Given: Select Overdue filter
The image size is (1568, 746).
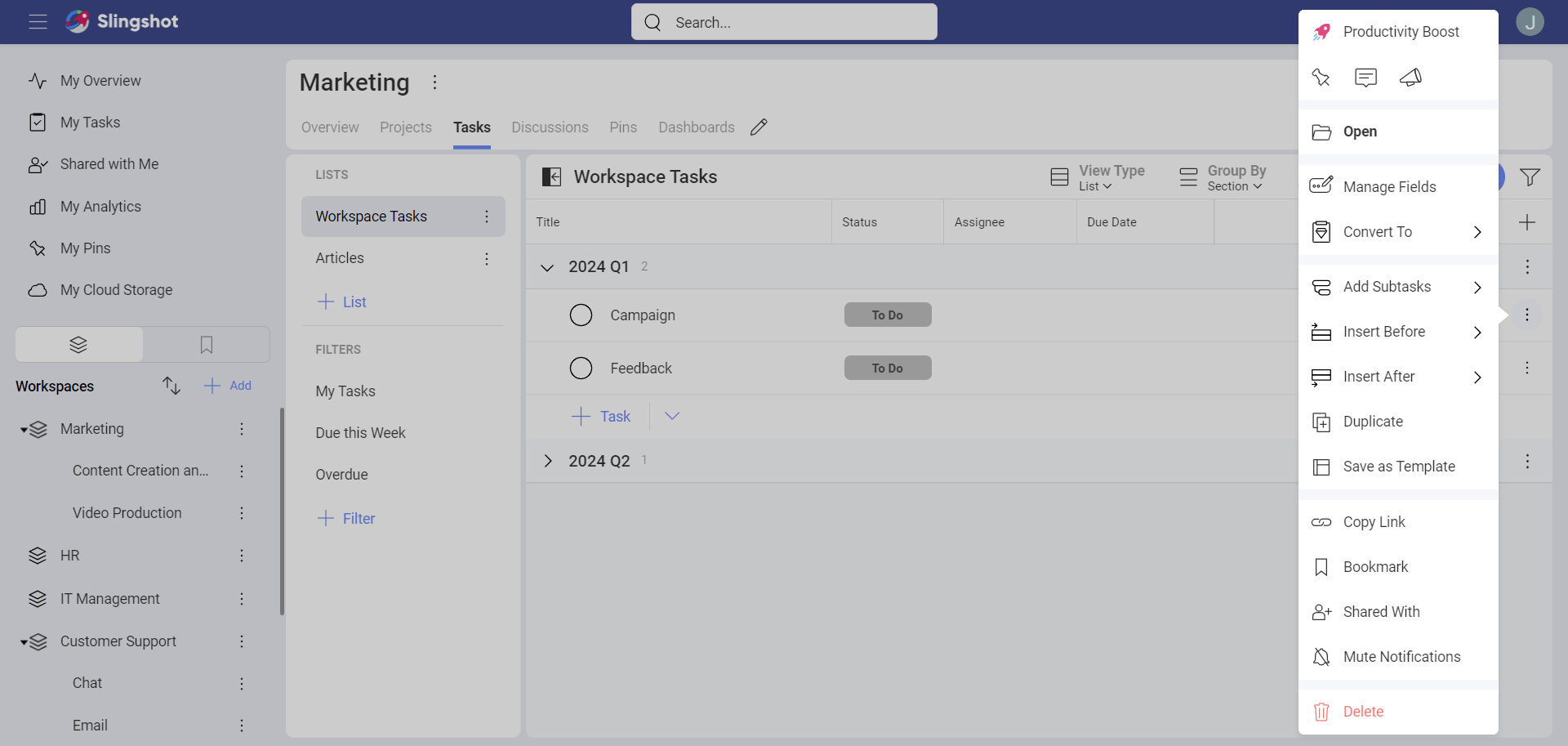Looking at the screenshot, I should coord(341,475).
